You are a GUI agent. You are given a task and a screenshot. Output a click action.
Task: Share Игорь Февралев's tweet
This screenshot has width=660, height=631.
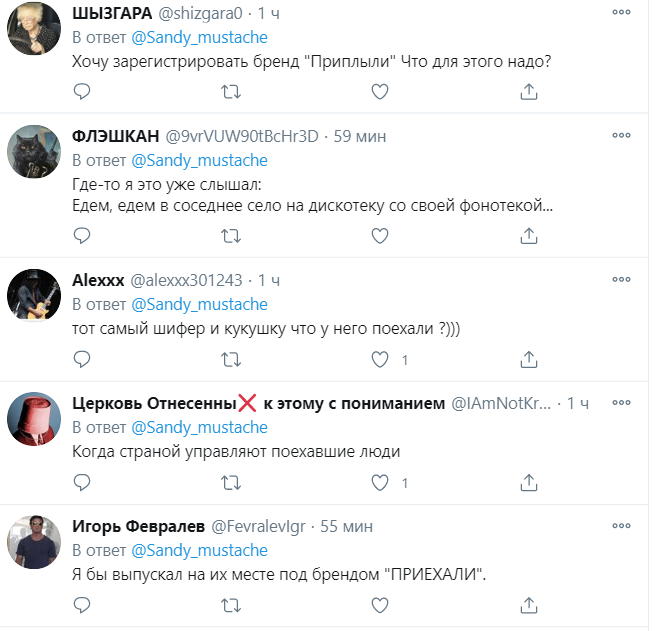click(x=529, y=605)
